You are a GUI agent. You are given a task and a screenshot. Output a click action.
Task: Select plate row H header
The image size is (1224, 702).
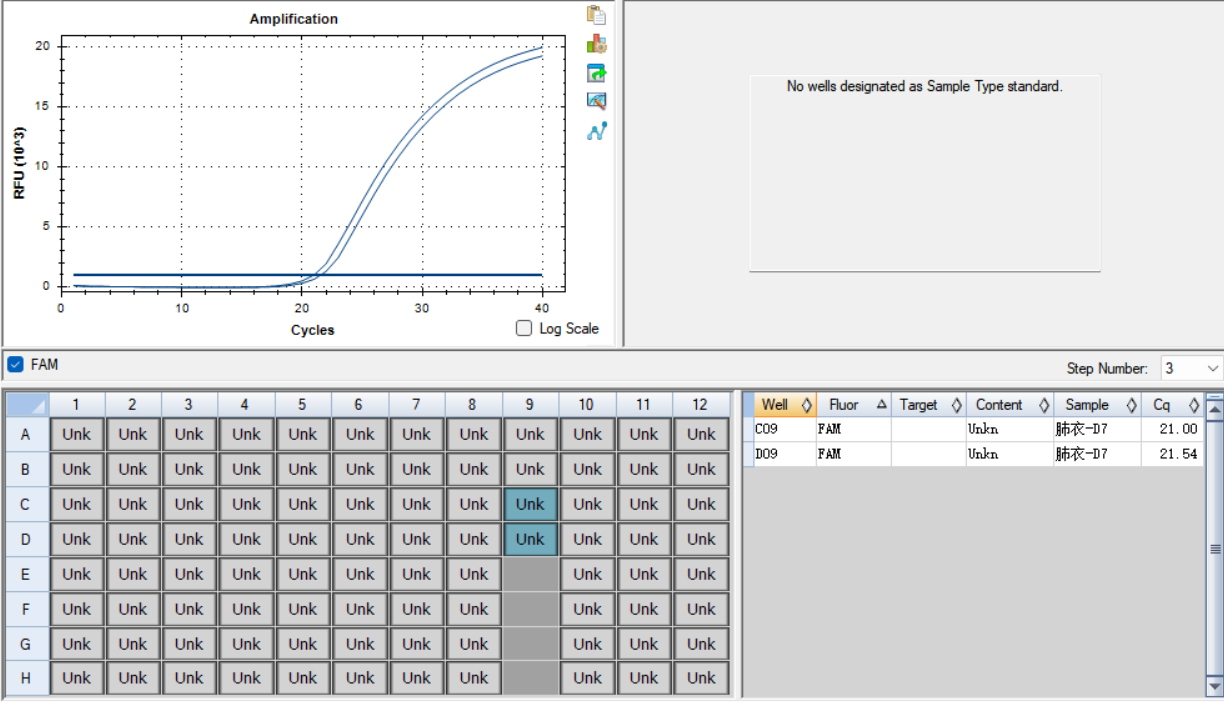27,678
